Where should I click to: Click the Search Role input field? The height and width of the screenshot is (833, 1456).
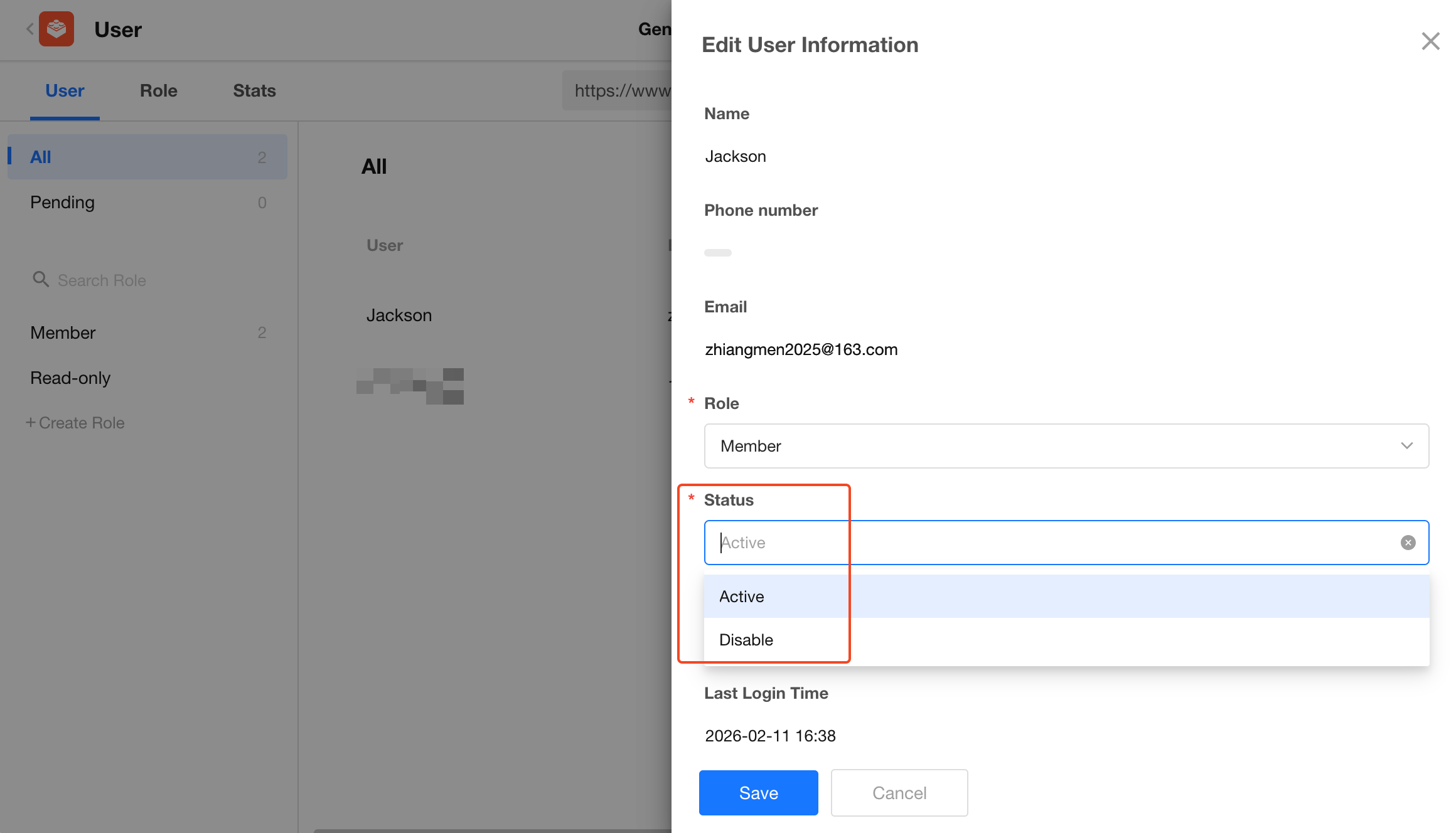157,280
